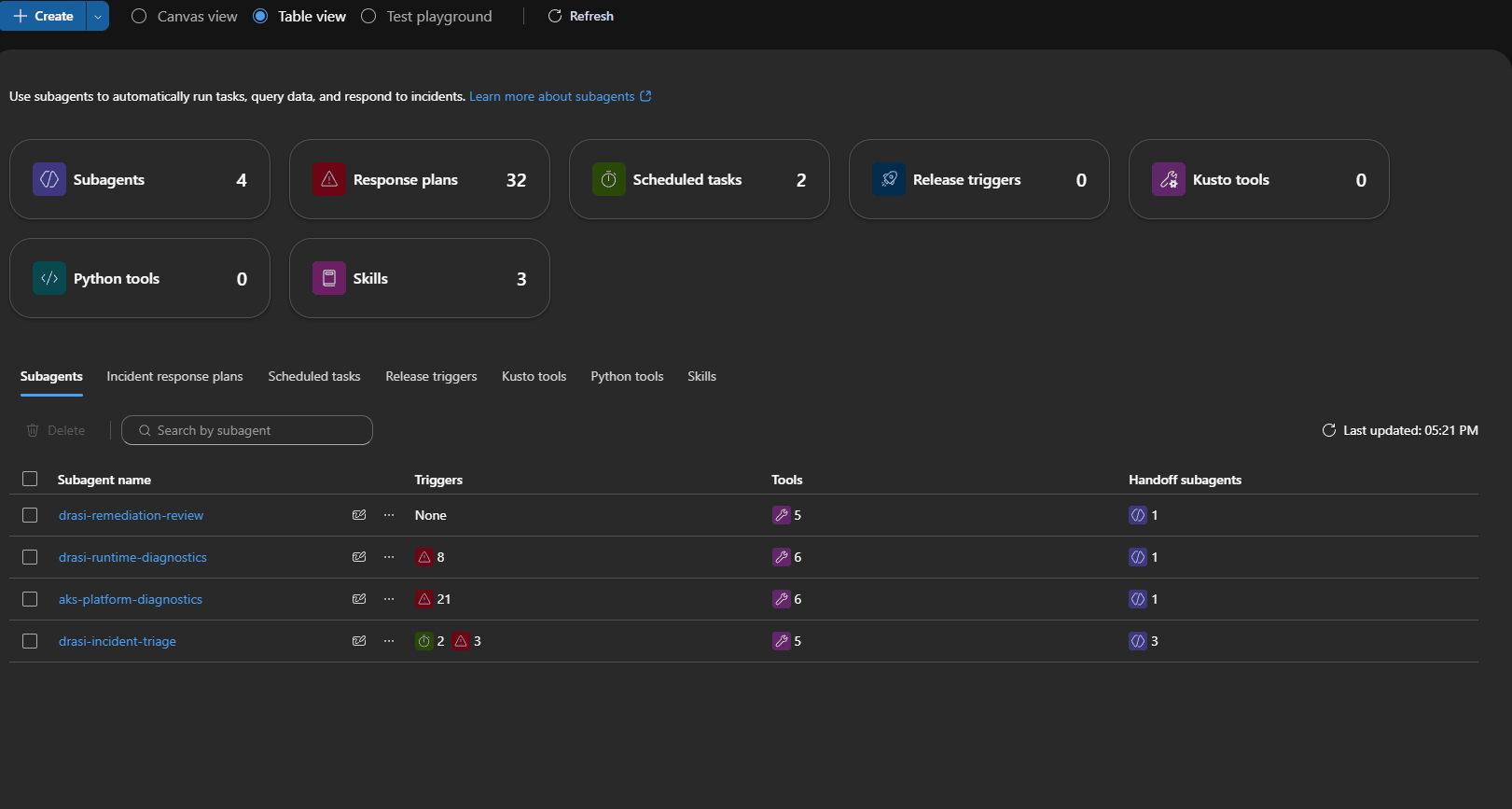Click the Skills card icon
The width and height of the screenshot is (1512, 809).
click(x=329, y=278)
